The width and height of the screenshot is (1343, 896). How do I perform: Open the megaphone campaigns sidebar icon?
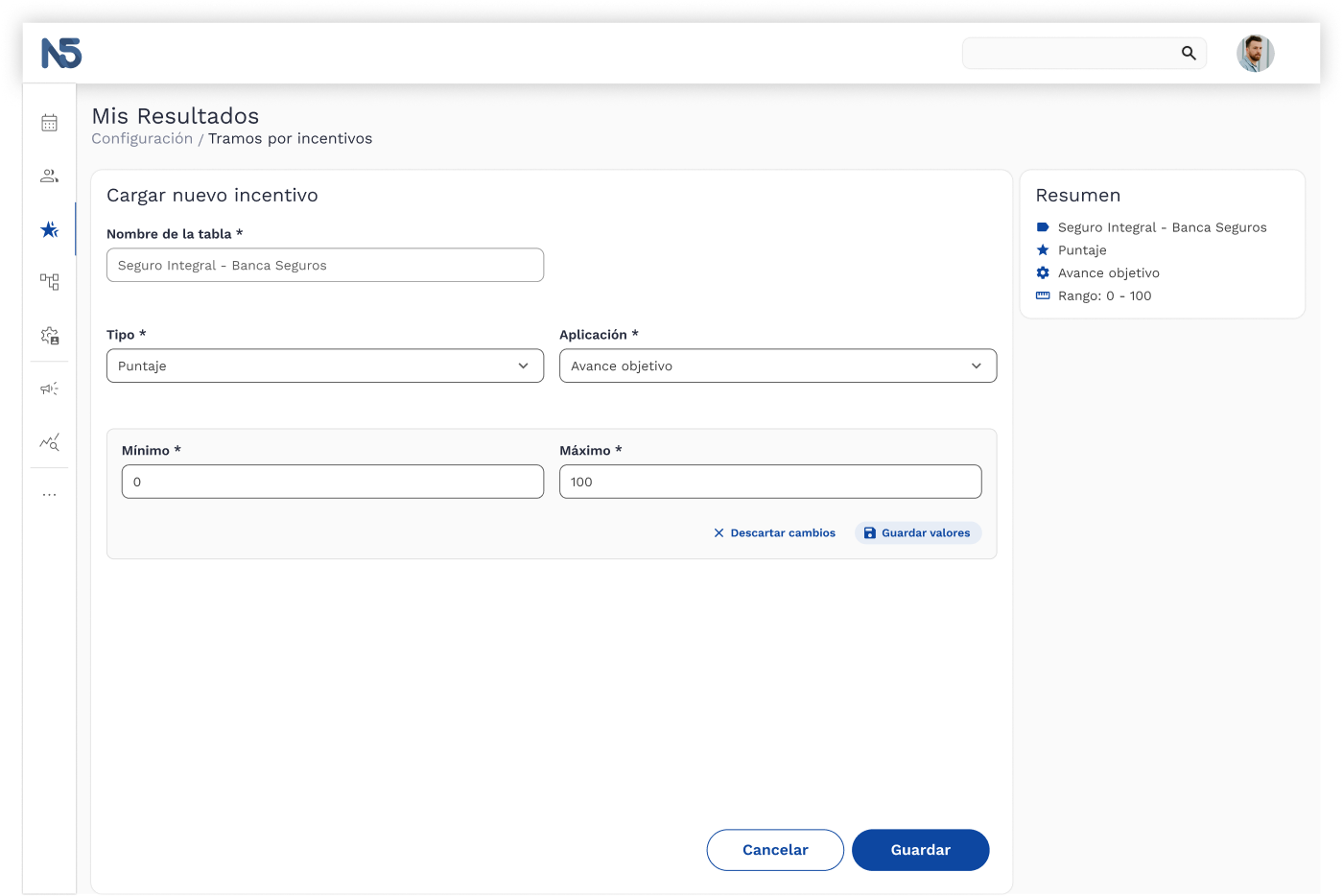pyautogui.click(x=50, y=389)
